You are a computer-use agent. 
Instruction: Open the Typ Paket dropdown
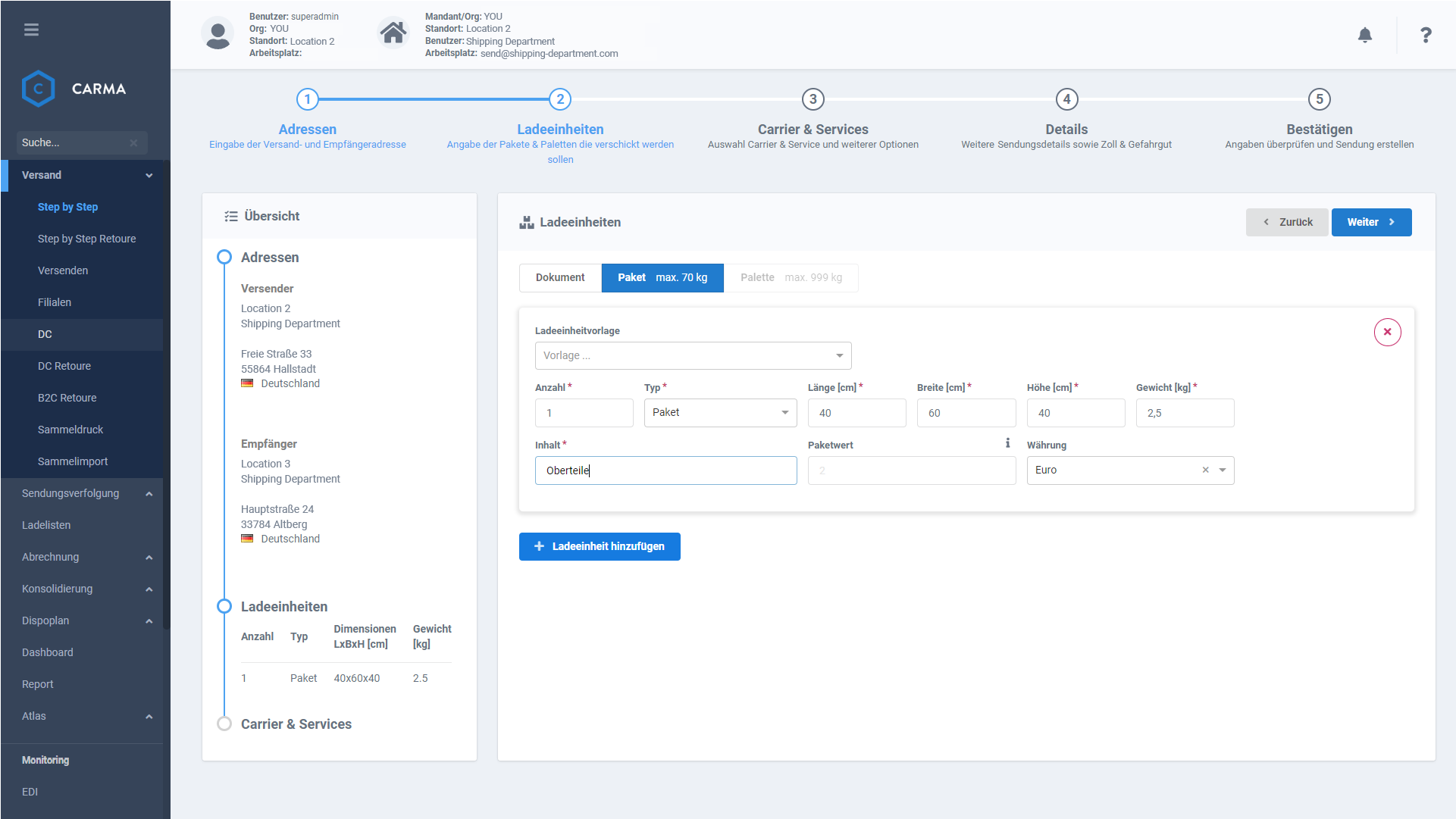tap(720, 413)
